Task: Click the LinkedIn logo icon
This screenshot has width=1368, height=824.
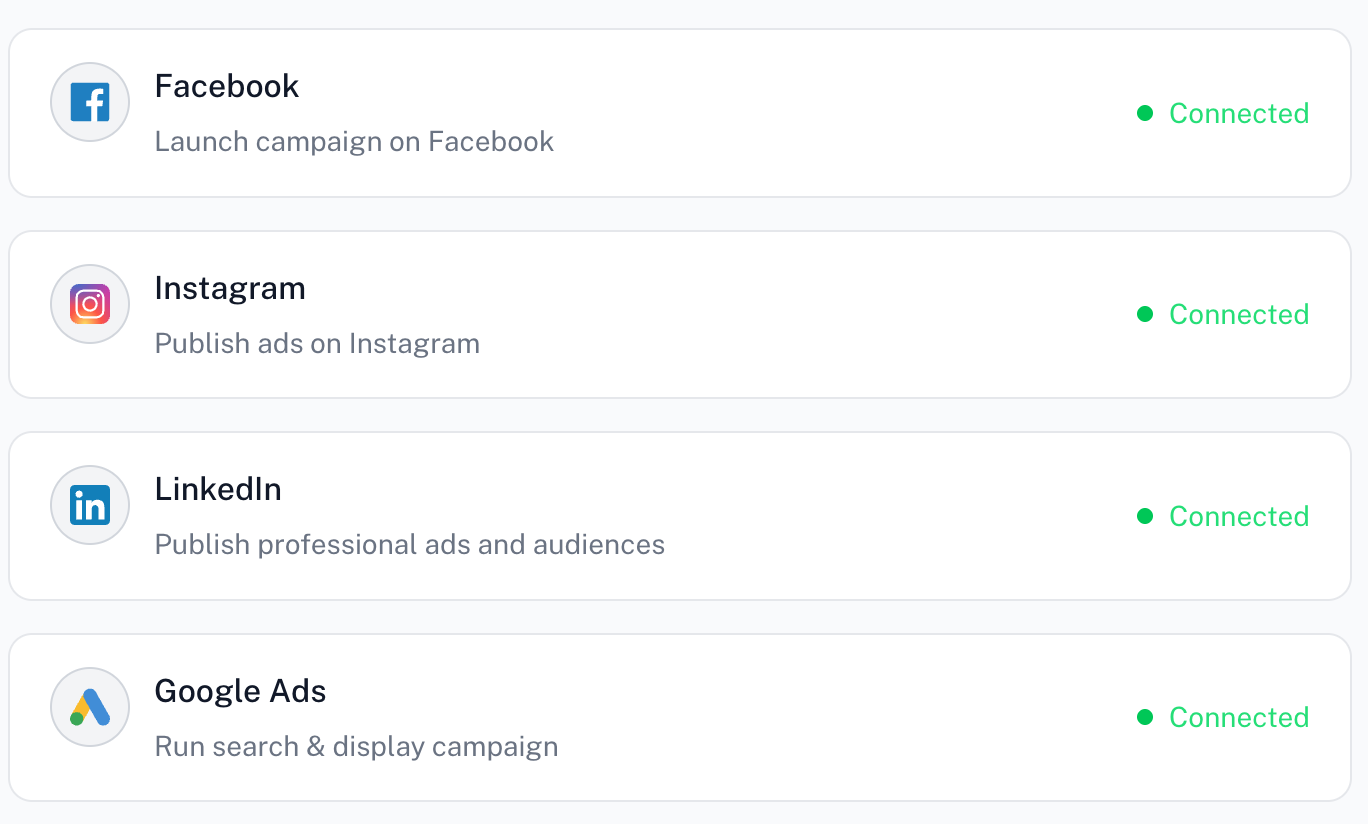Action: pos(90,506)
